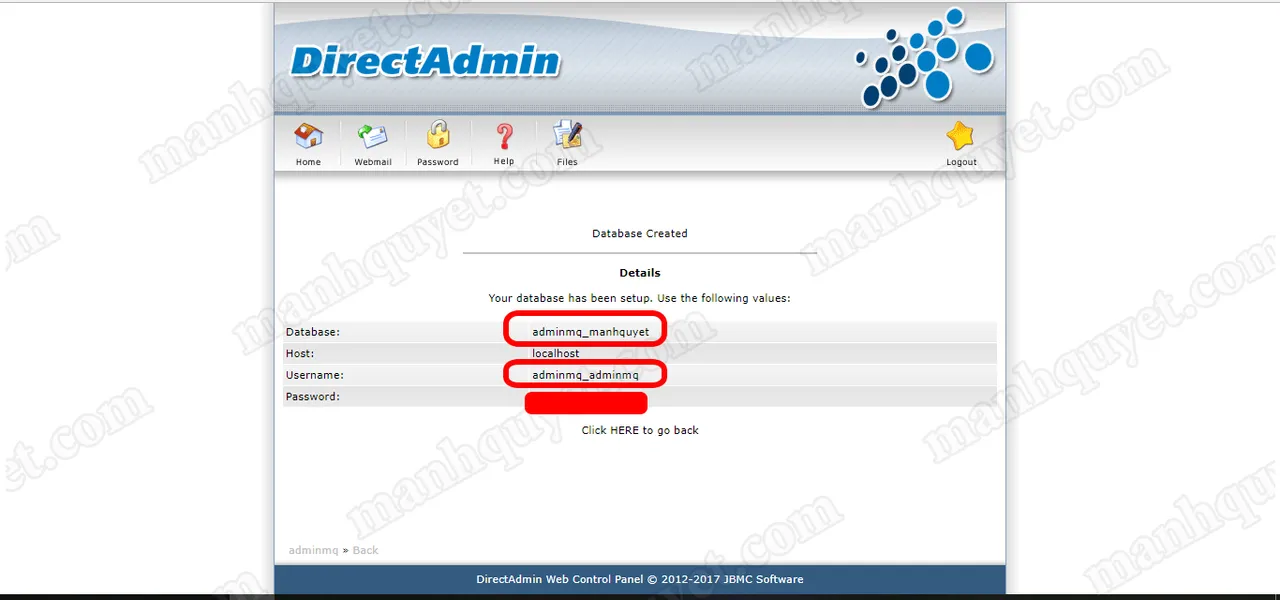Click the Password padlock icon
Image resolution: width=1280 pixels, height=600 pixels.
438,135
